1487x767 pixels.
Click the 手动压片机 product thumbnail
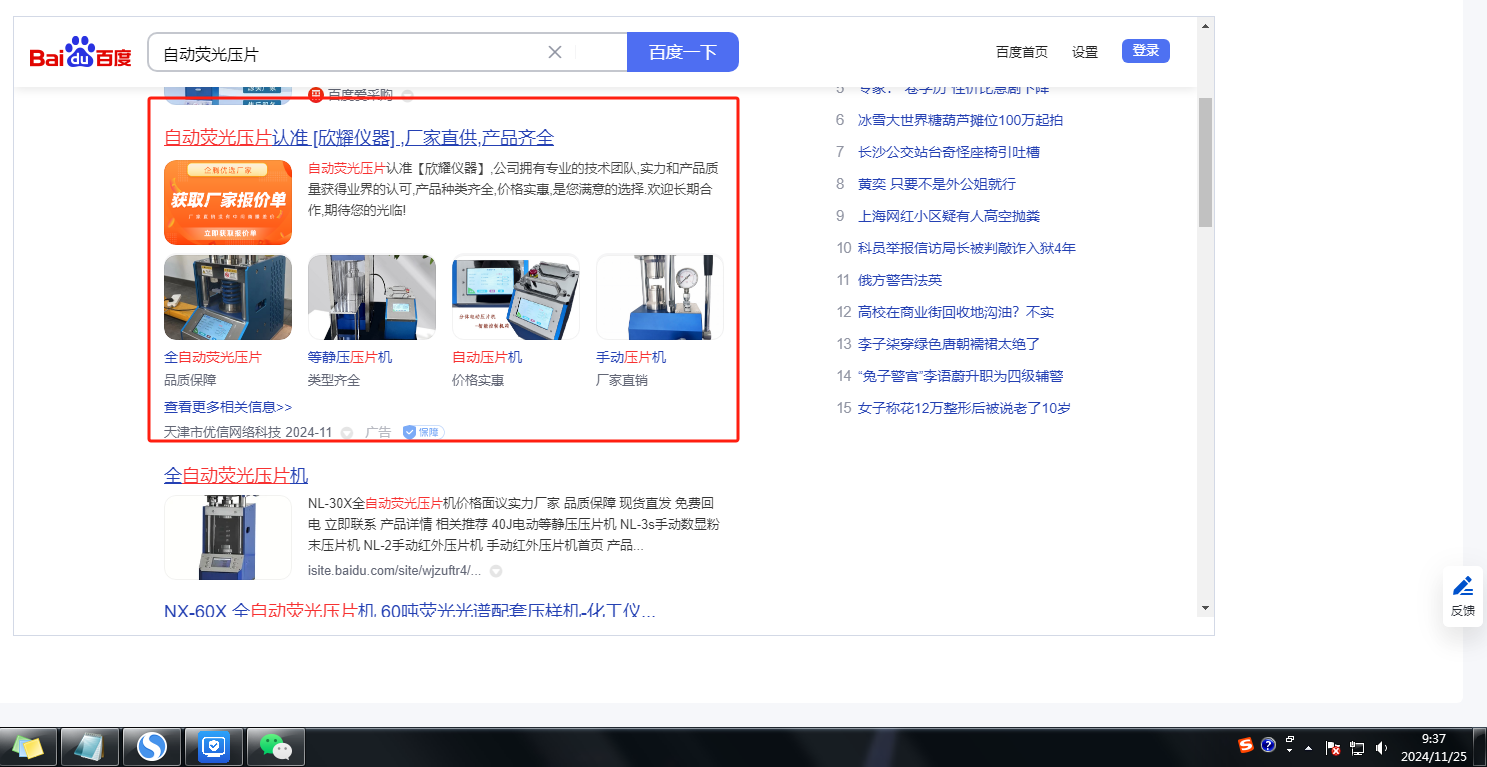[x=660, y=297]
